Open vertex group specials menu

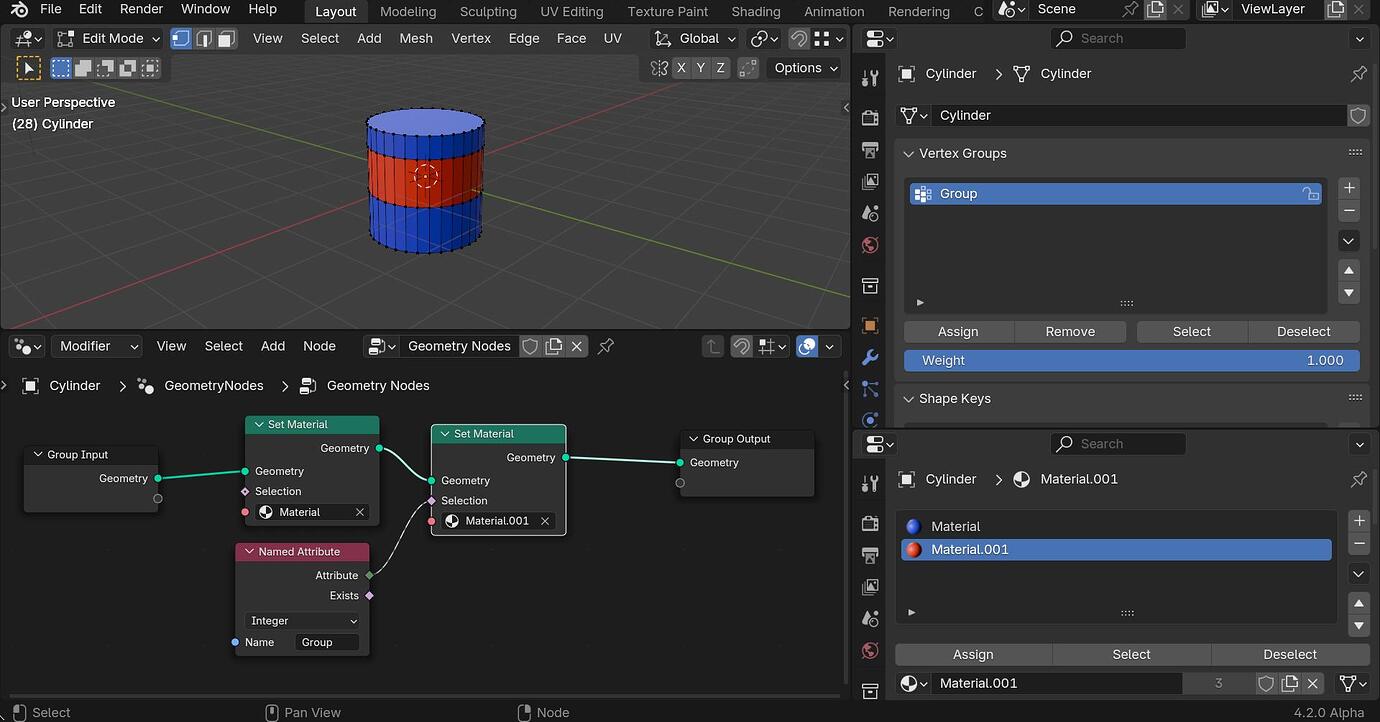pos(1349,241)
